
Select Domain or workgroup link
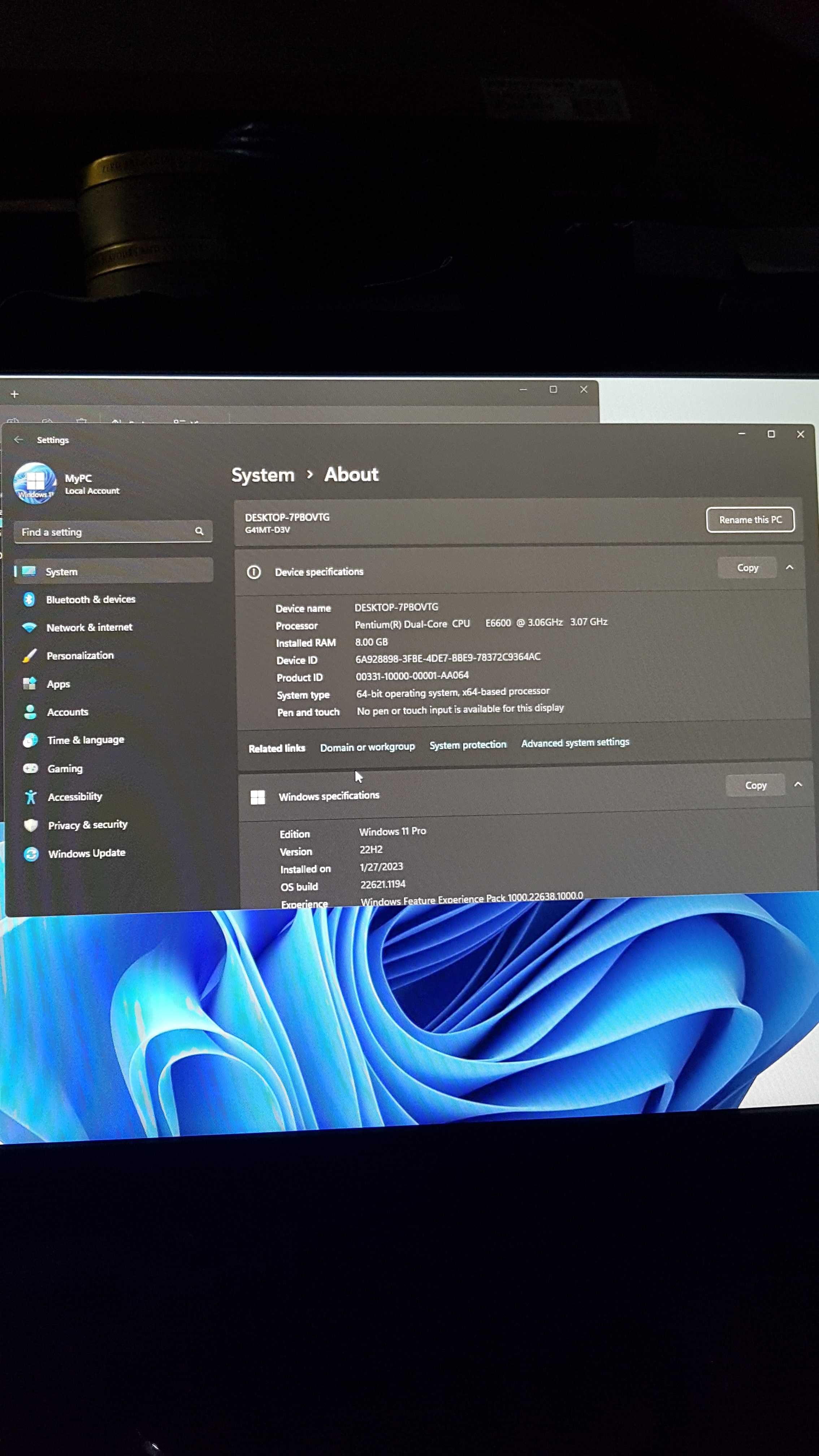[367, 743]
